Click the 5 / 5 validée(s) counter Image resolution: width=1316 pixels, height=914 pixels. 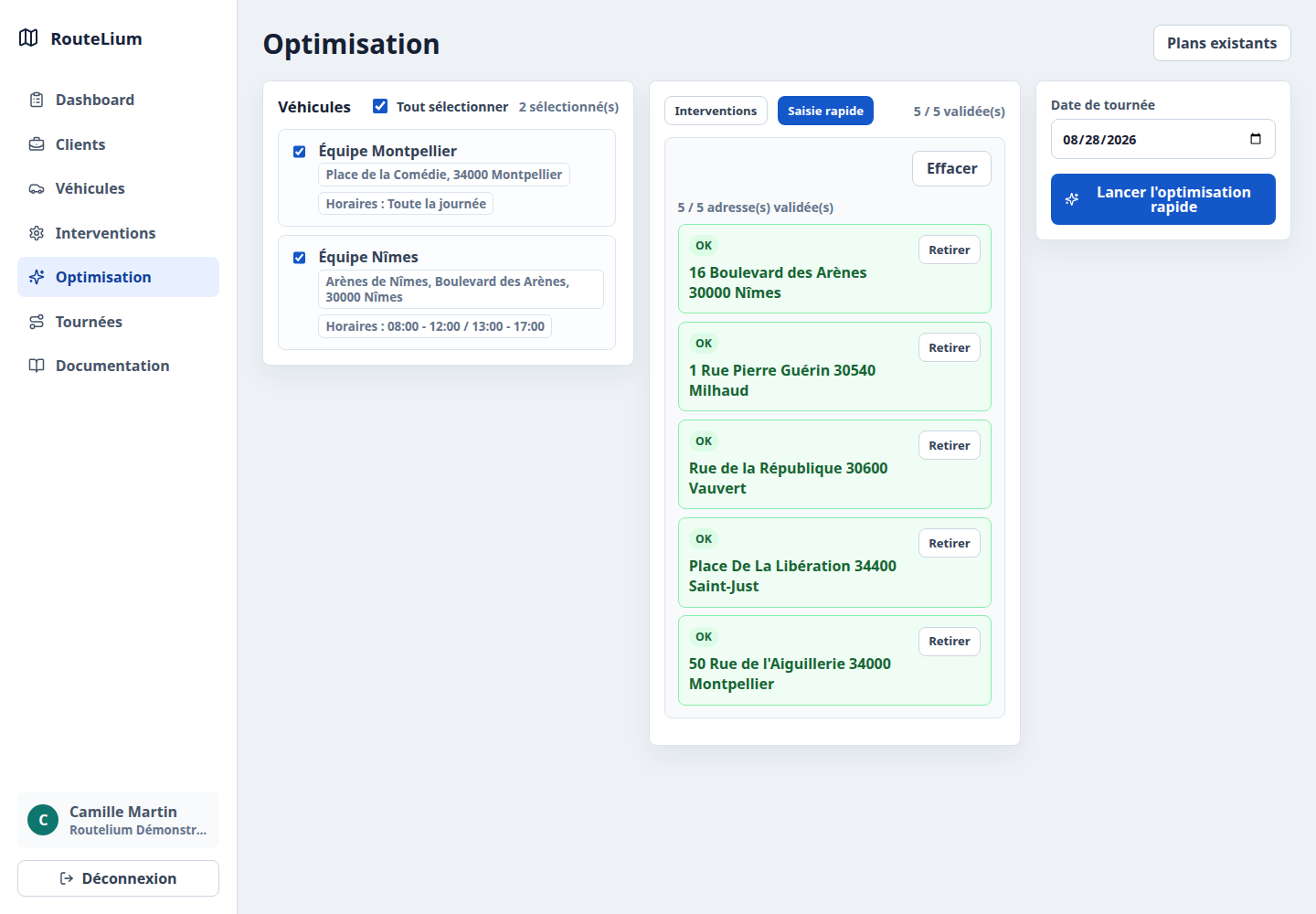pyautogui.click(x=960, y=112)
